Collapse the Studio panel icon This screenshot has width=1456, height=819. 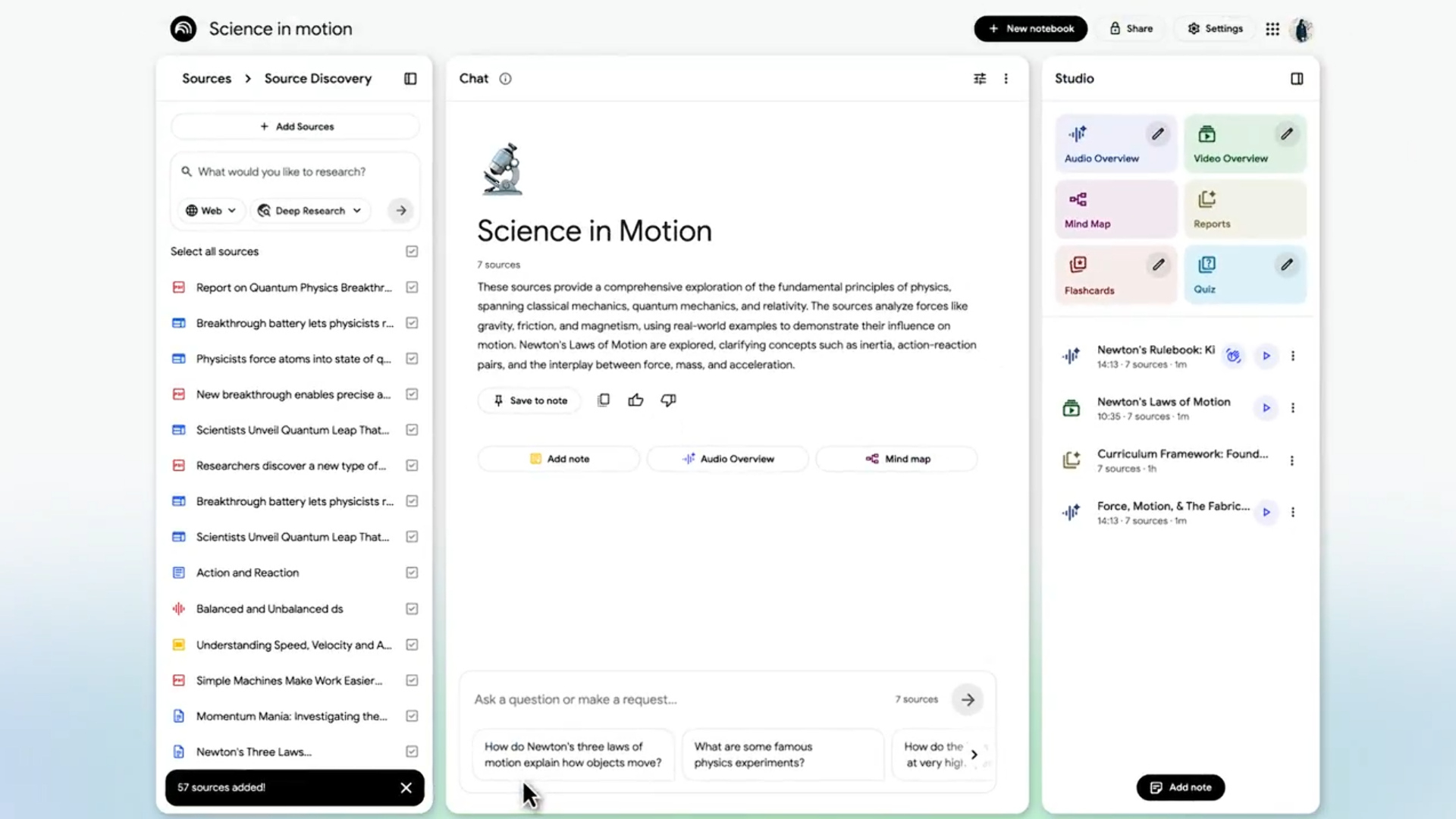1297,79
